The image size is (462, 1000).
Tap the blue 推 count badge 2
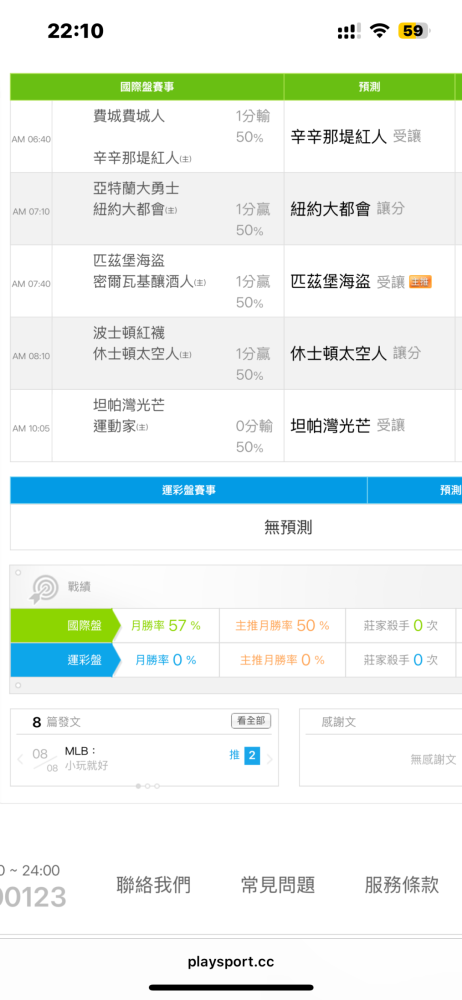[252, 756]
